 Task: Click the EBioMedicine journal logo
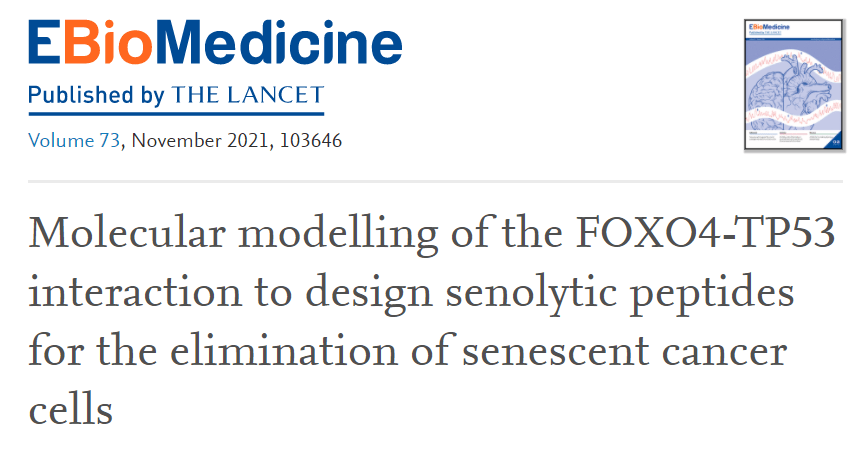pyautogui.click(x=214, y=44)
